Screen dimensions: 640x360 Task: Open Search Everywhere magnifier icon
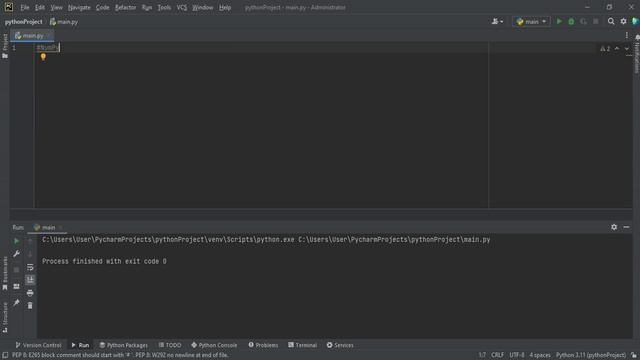point(611,21)
